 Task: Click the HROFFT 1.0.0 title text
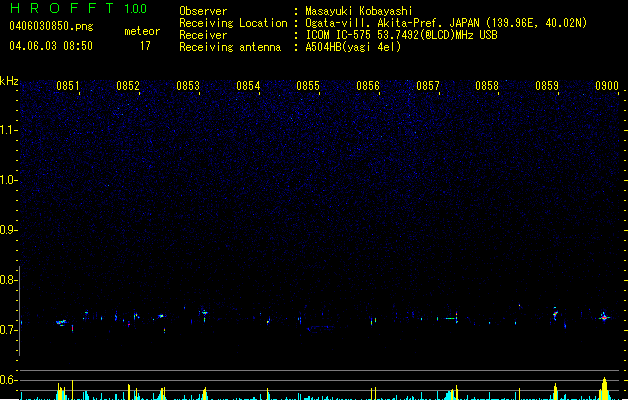pyautogui.click(x=79, y=8)
